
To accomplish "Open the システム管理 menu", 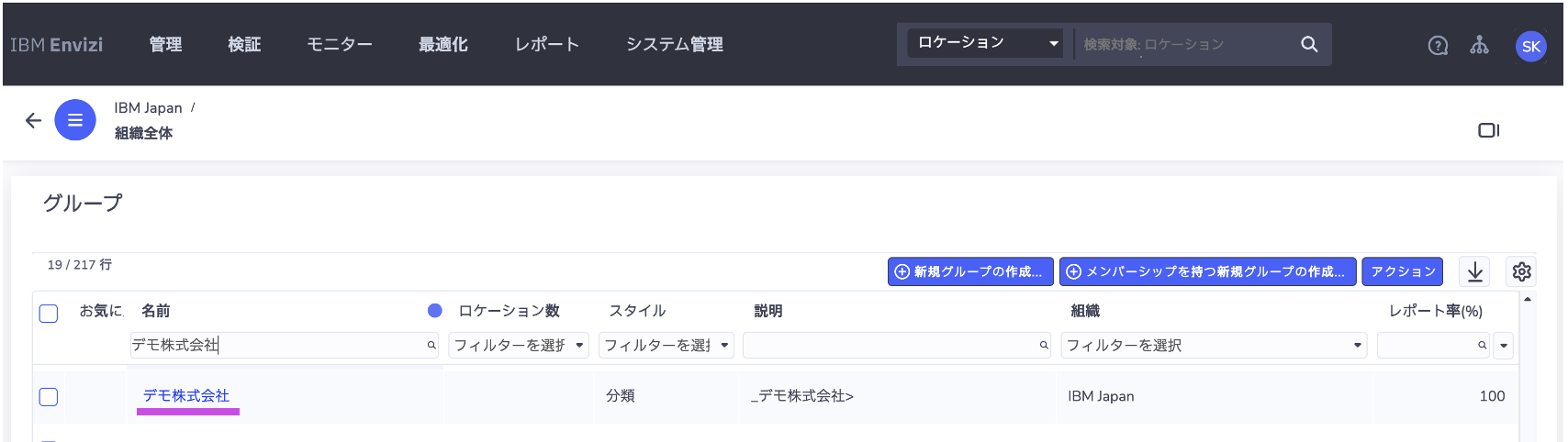I will 675,44.
